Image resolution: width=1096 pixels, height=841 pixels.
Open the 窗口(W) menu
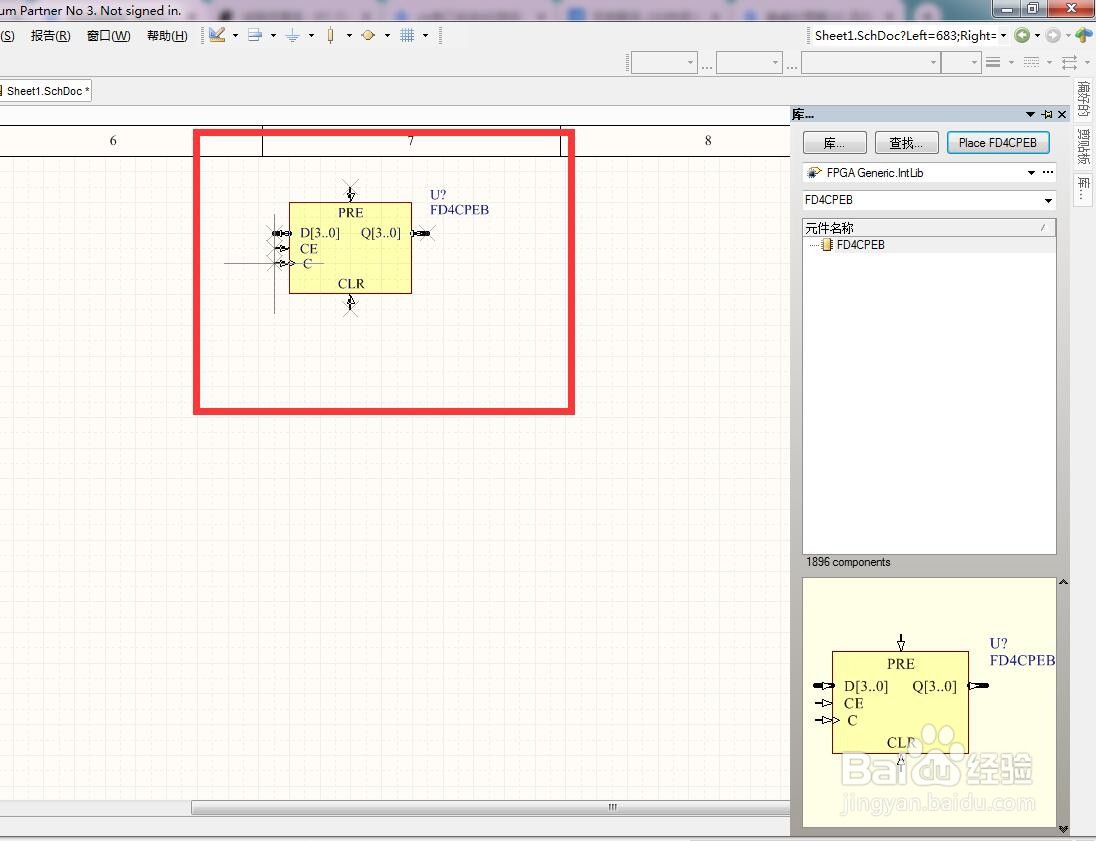pos(108,36)
